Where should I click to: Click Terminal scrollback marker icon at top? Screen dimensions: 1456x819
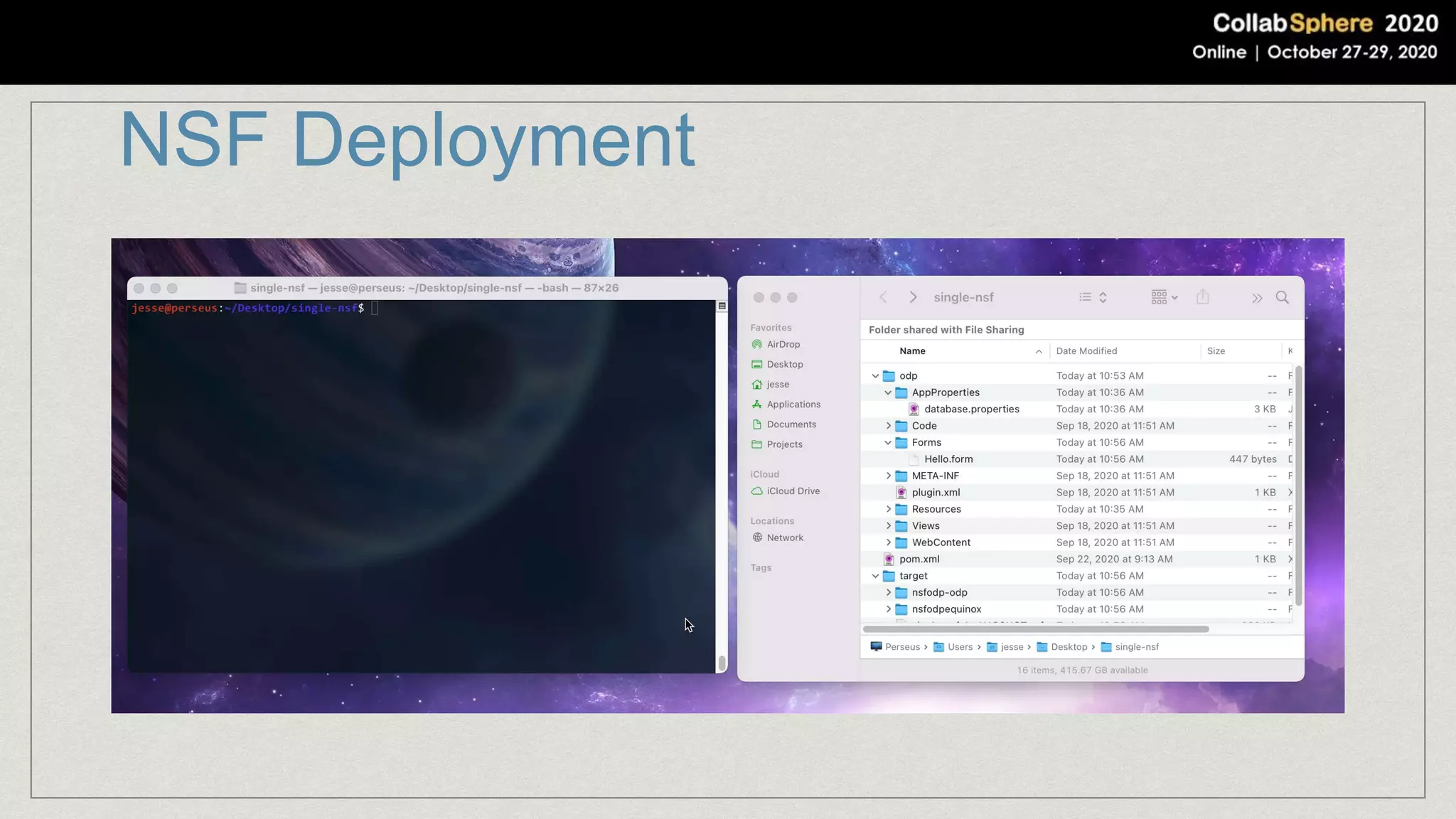722,306
